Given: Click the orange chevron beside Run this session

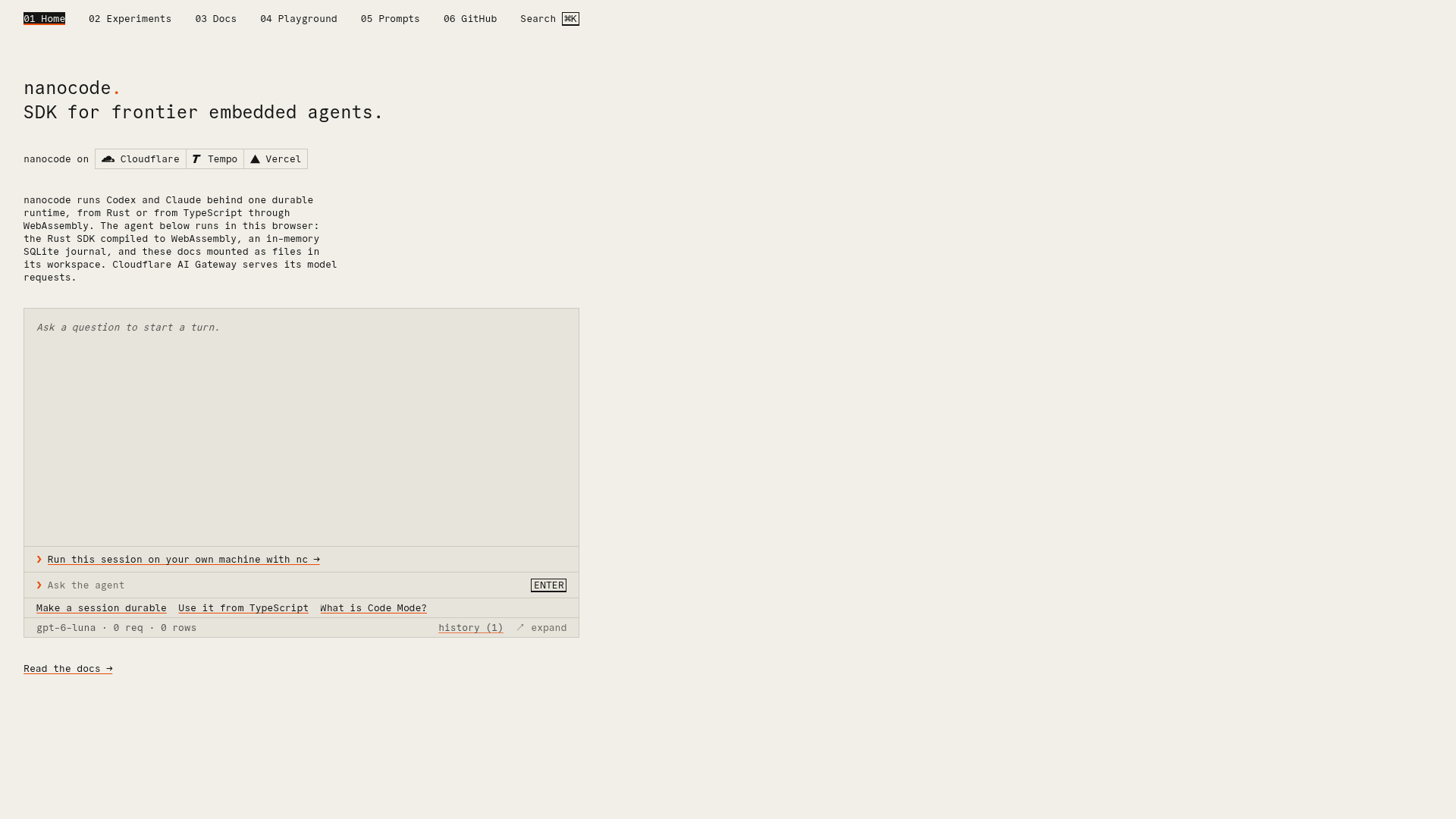Looking at the screenshot, I should [39, 559].
